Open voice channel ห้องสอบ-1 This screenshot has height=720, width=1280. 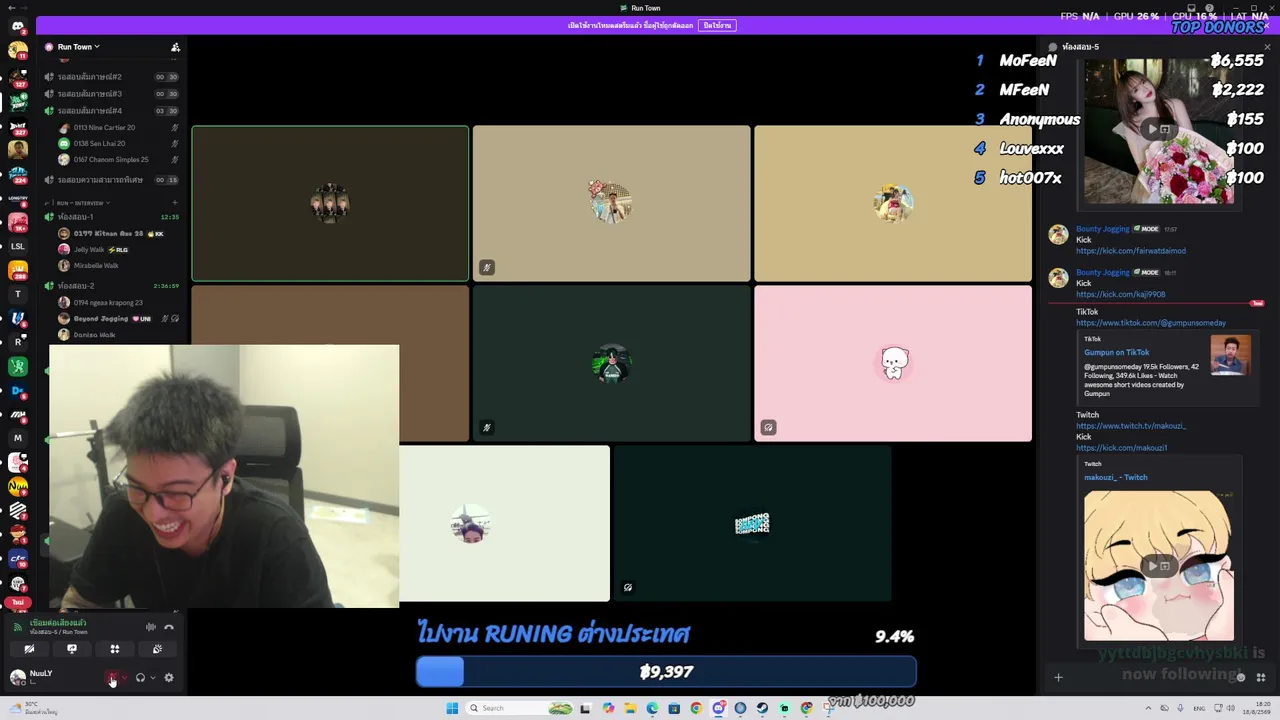112,216
